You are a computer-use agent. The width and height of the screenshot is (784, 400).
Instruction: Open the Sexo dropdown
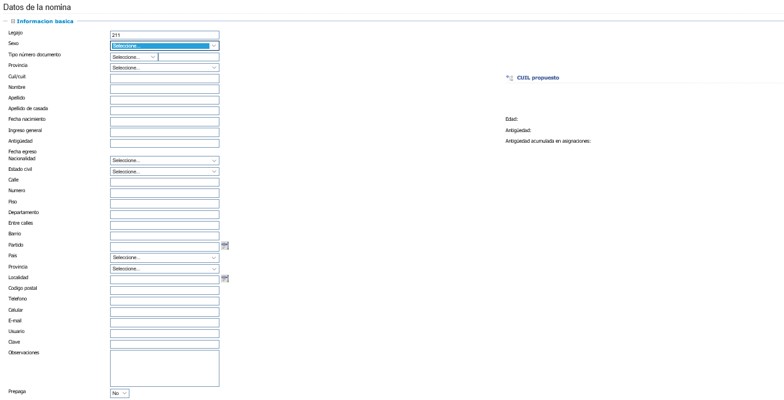coord(164,46)
